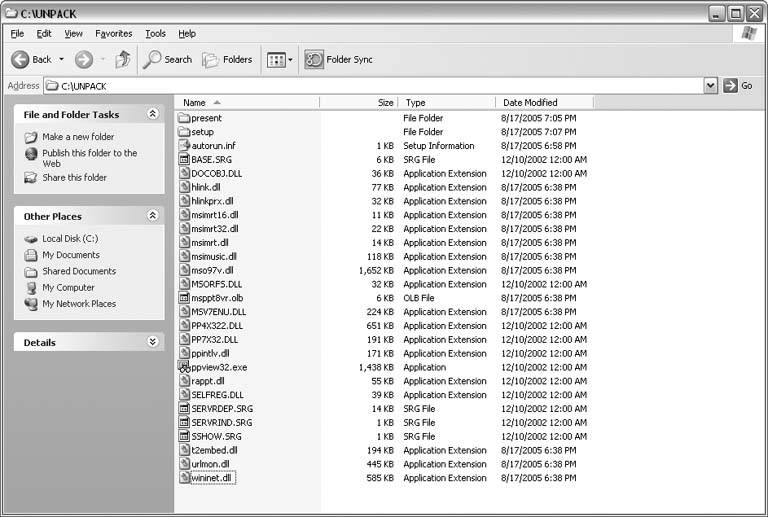Select the autorun.inf file icon
Screen dimensions: 768x517
184,146
